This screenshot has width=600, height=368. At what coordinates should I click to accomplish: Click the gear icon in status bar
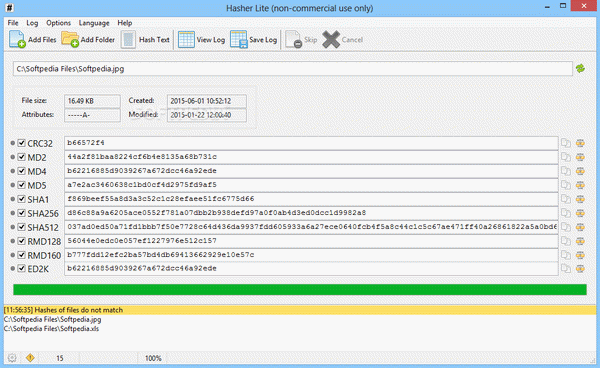point(12,358)
